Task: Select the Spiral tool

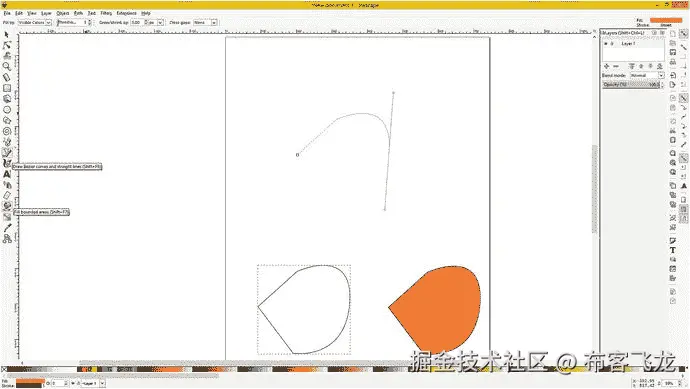Action: point(7,131)
